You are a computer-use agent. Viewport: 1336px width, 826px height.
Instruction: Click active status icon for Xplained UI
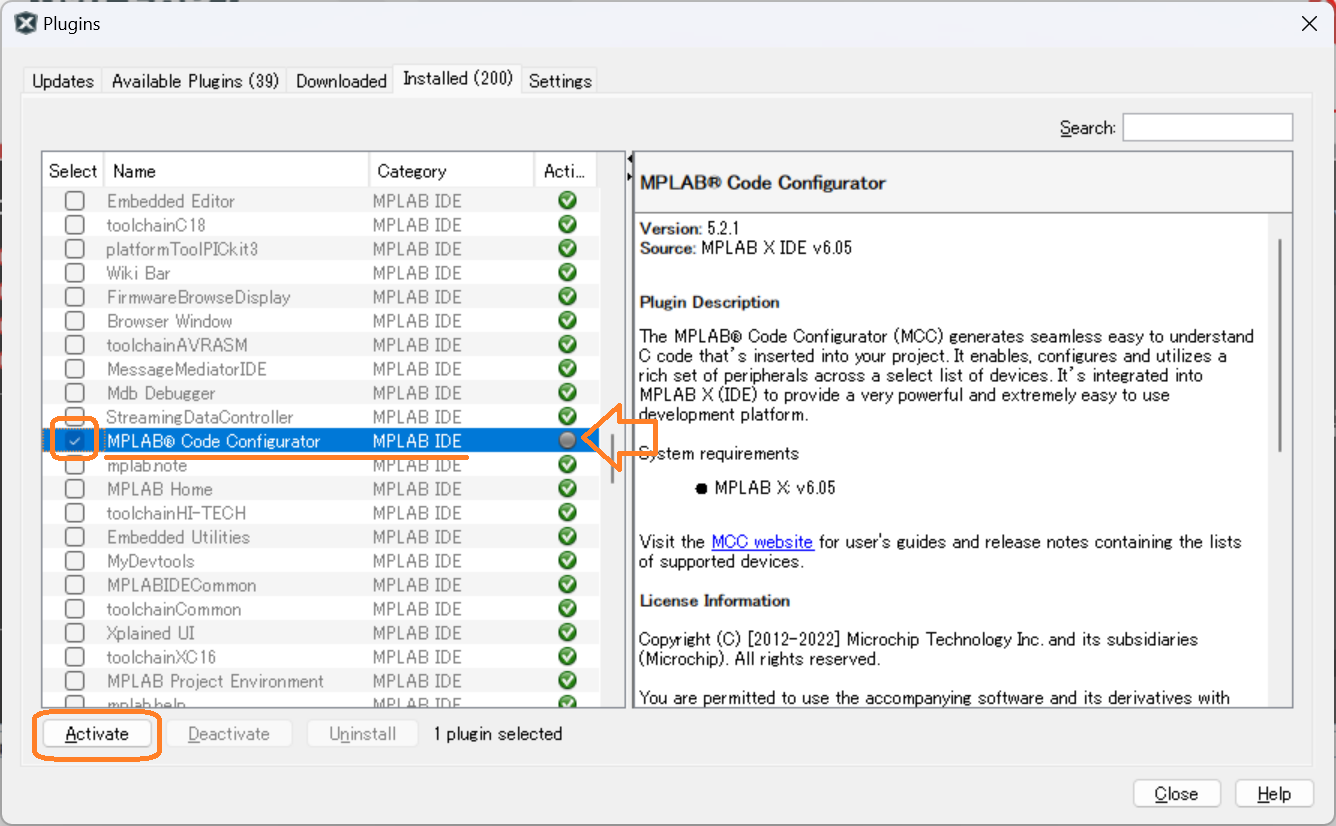click(x=567, y=633)
